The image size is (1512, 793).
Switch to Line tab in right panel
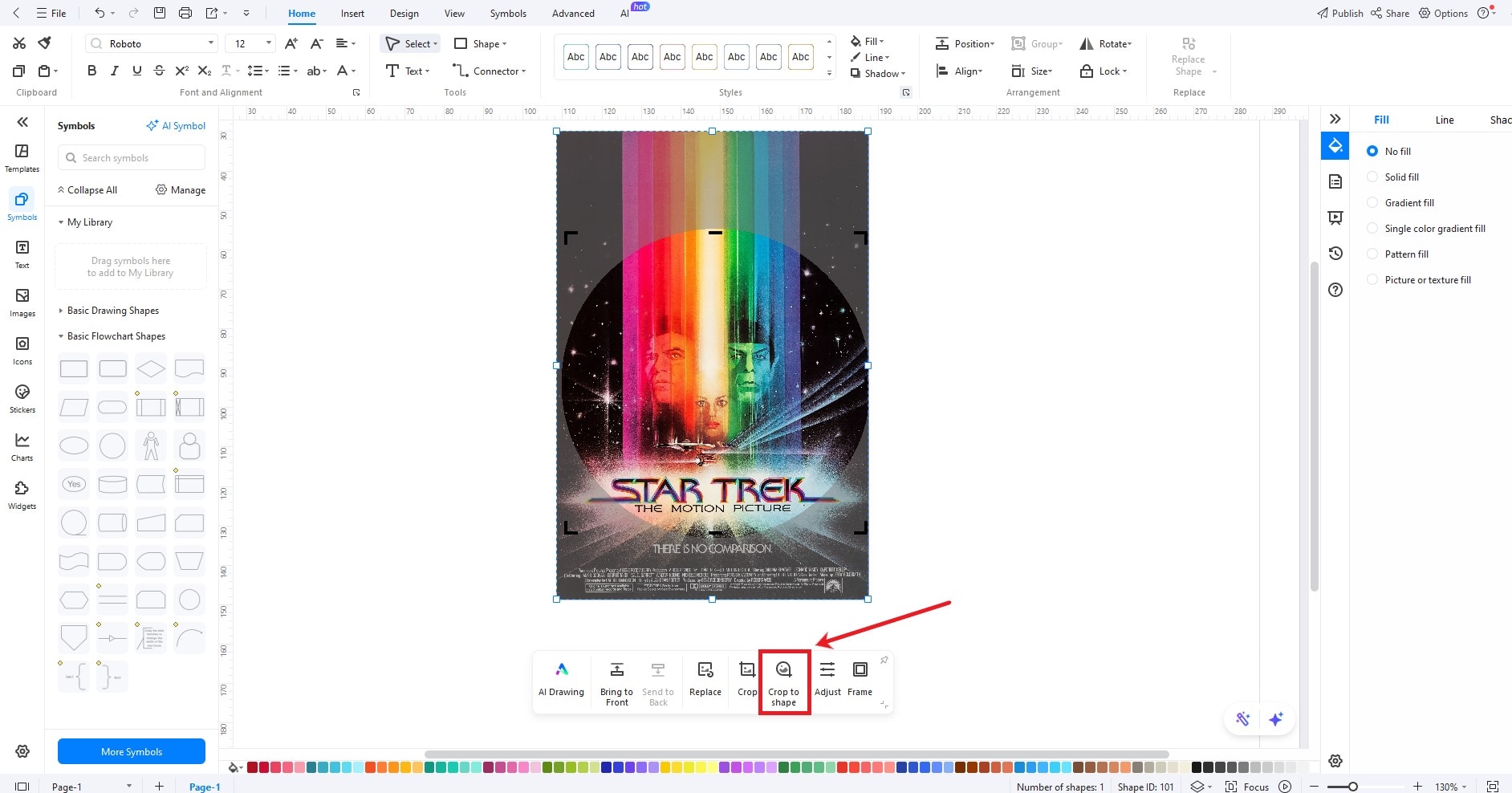click(x=1445, y=120)
